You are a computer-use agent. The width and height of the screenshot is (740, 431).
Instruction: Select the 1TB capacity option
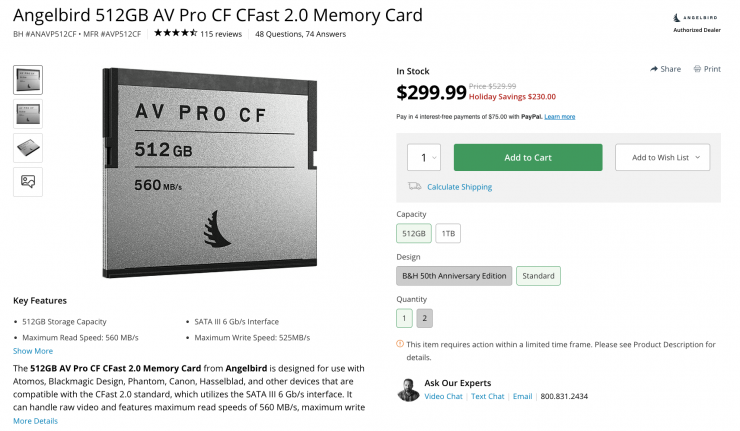point(447,233)
